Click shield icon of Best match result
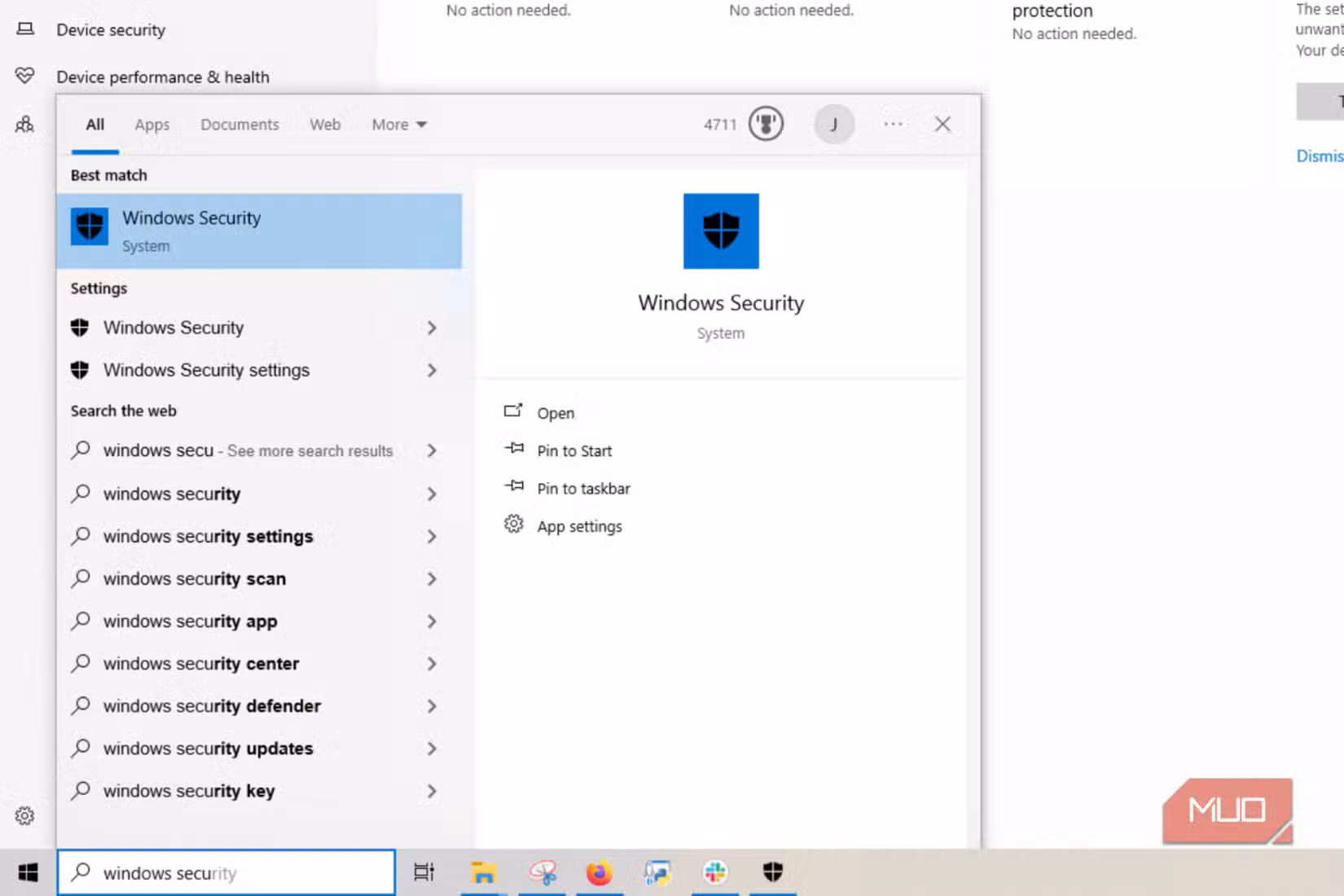Image resolution: width=1344 pixels, height=896 pixels. (90, 226)
